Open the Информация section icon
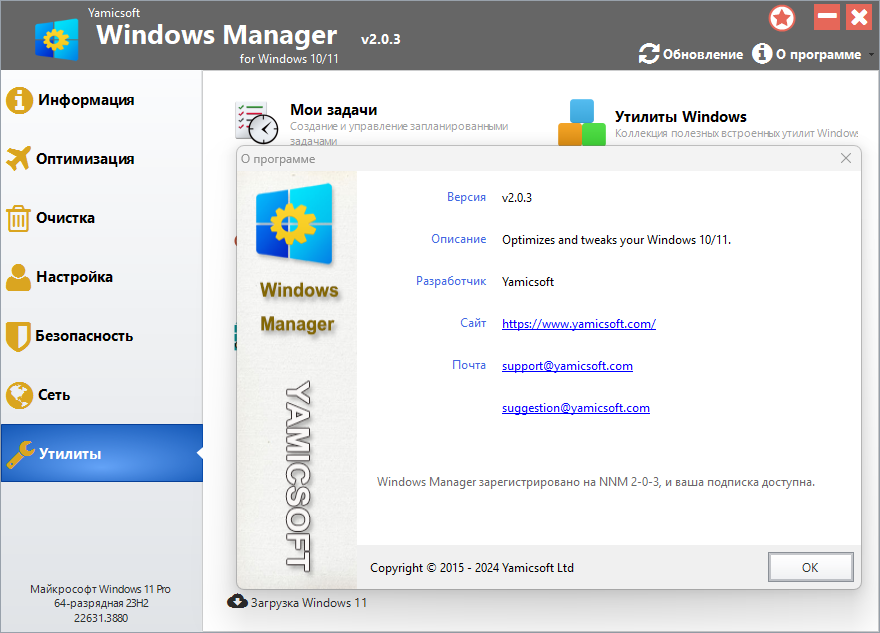This screenshot has width=880, height=633. point(20,100)
